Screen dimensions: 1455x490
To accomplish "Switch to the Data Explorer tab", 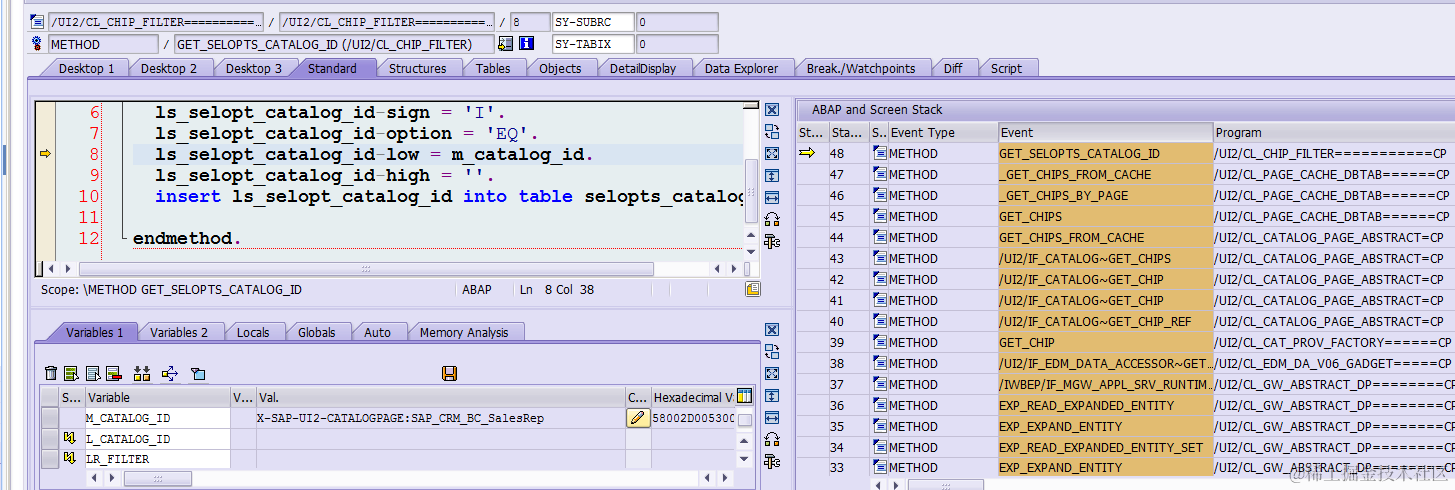I will point(741,68).
